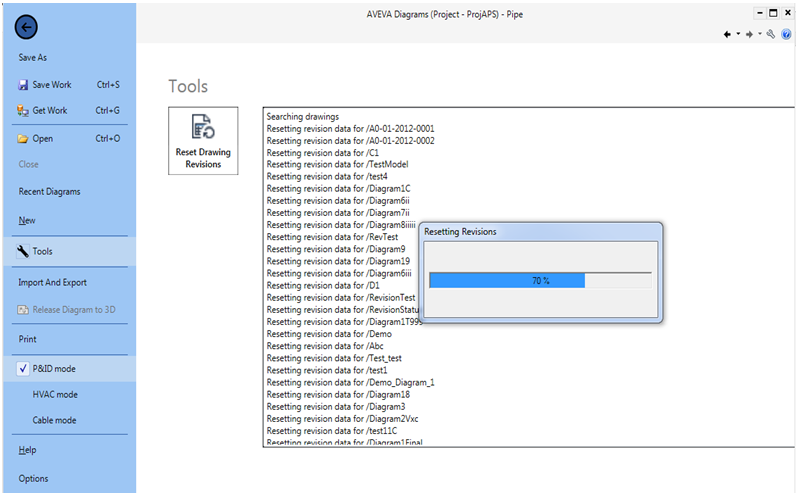The height and width of the screenshot is (496, 796).
Task: Click the log line for /Diagram6iii
Action: (x=339, y=274)
